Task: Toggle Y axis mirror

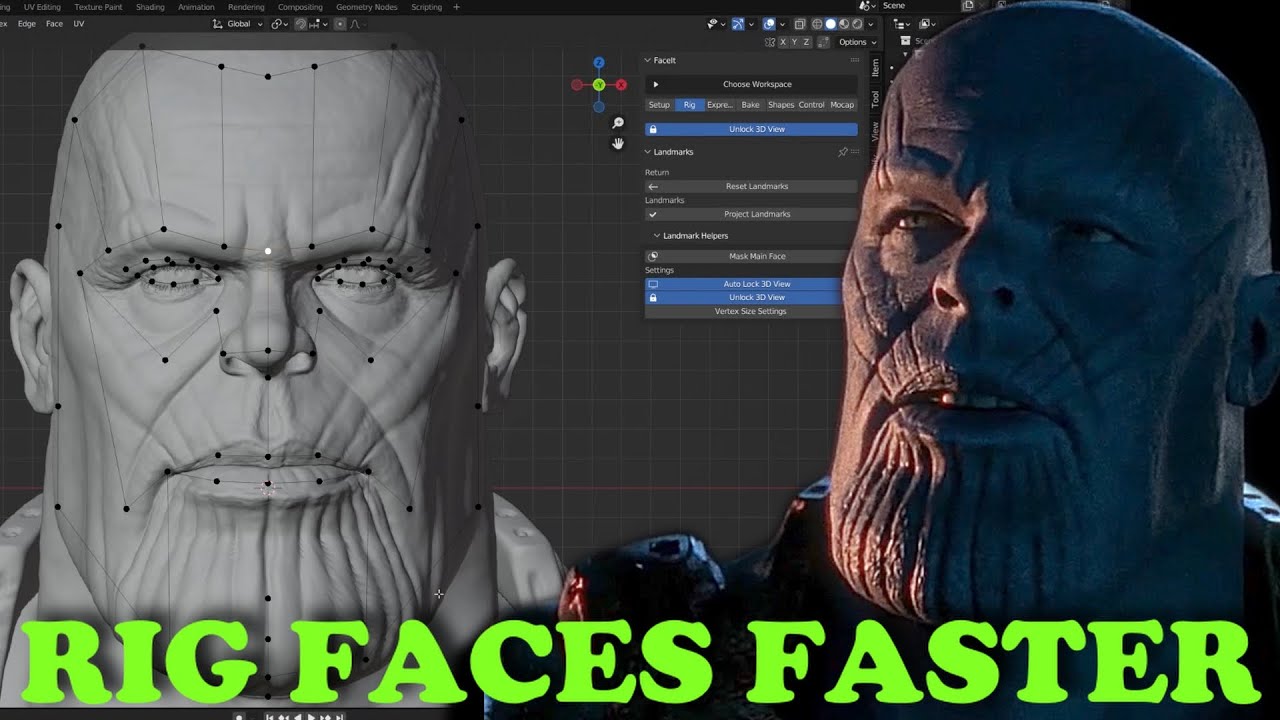Action: tap(795, 42)
